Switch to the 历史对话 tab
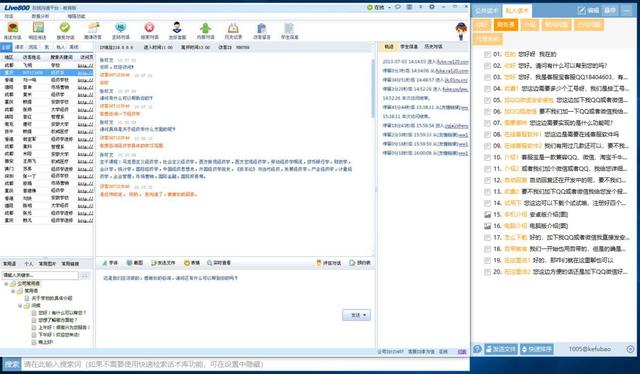This screenshot has width=640, height=374. pyautogui.click(x=433, y=47)
